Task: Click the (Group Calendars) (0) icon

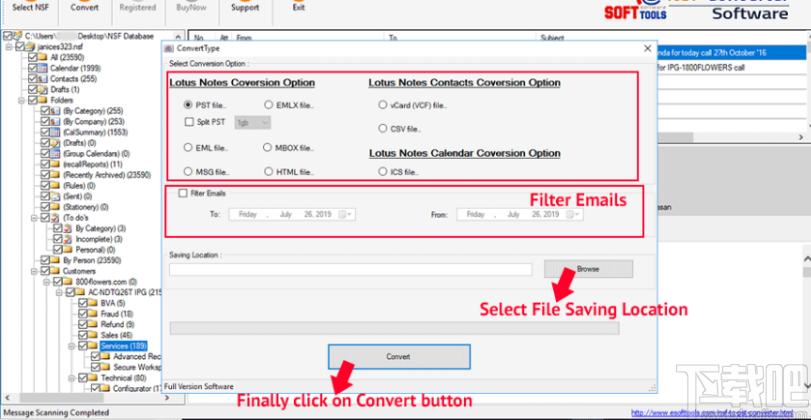Action: 56,154
